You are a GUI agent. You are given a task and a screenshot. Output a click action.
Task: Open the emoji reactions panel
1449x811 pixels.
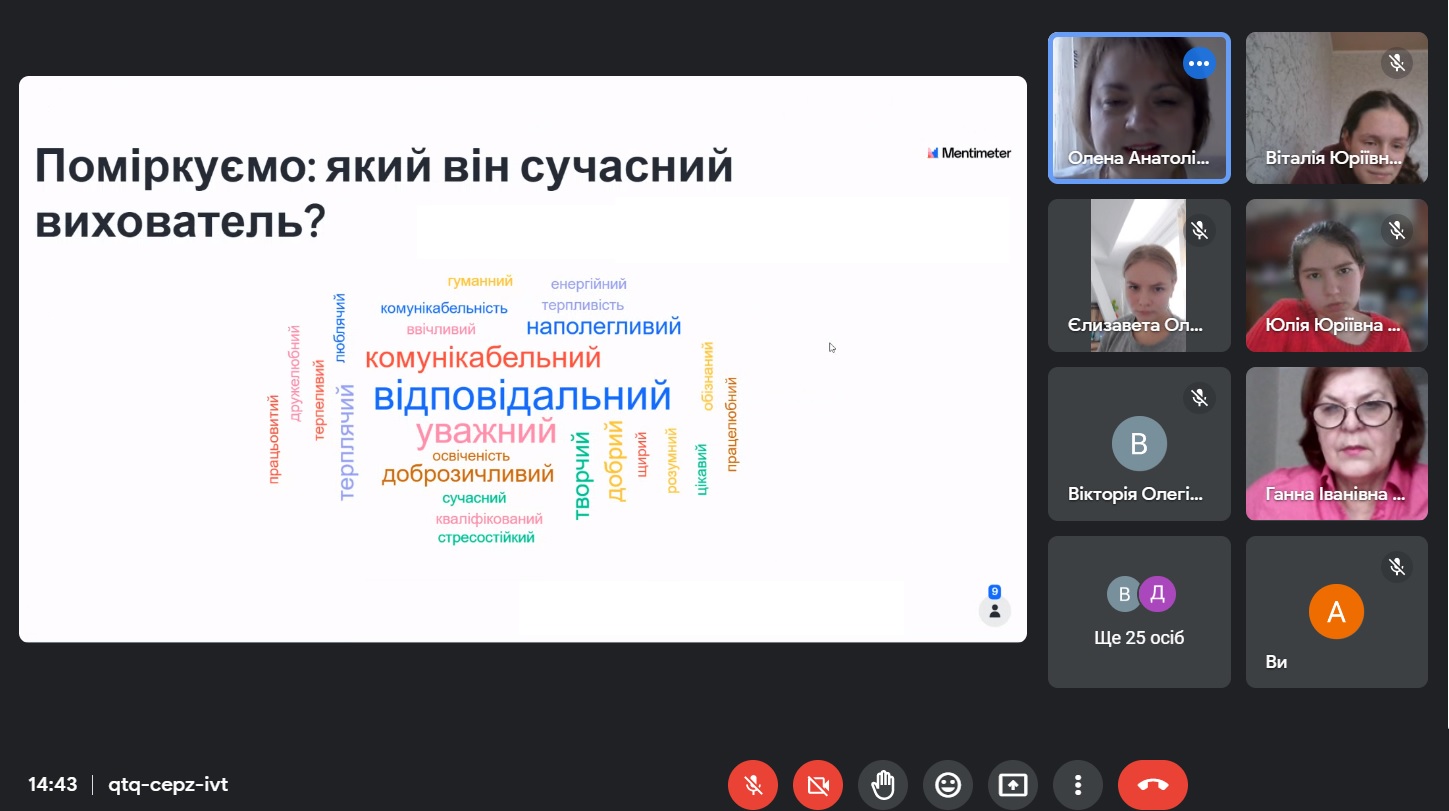click(948, 785)
